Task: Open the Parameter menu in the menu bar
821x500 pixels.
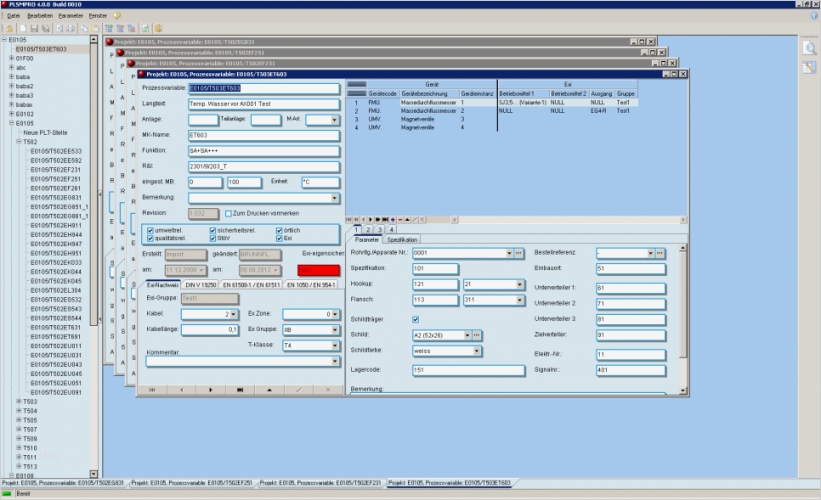Action: click(x=70, y=16)
